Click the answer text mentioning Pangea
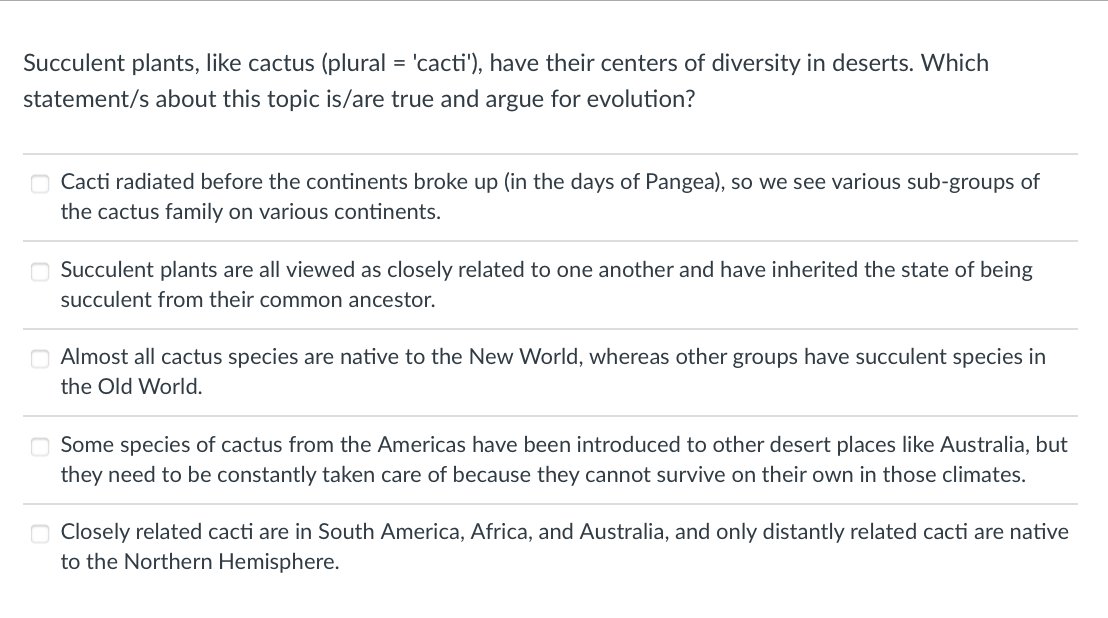The width and height of the screenshot is (1108, 618). (x=550, y=196)
